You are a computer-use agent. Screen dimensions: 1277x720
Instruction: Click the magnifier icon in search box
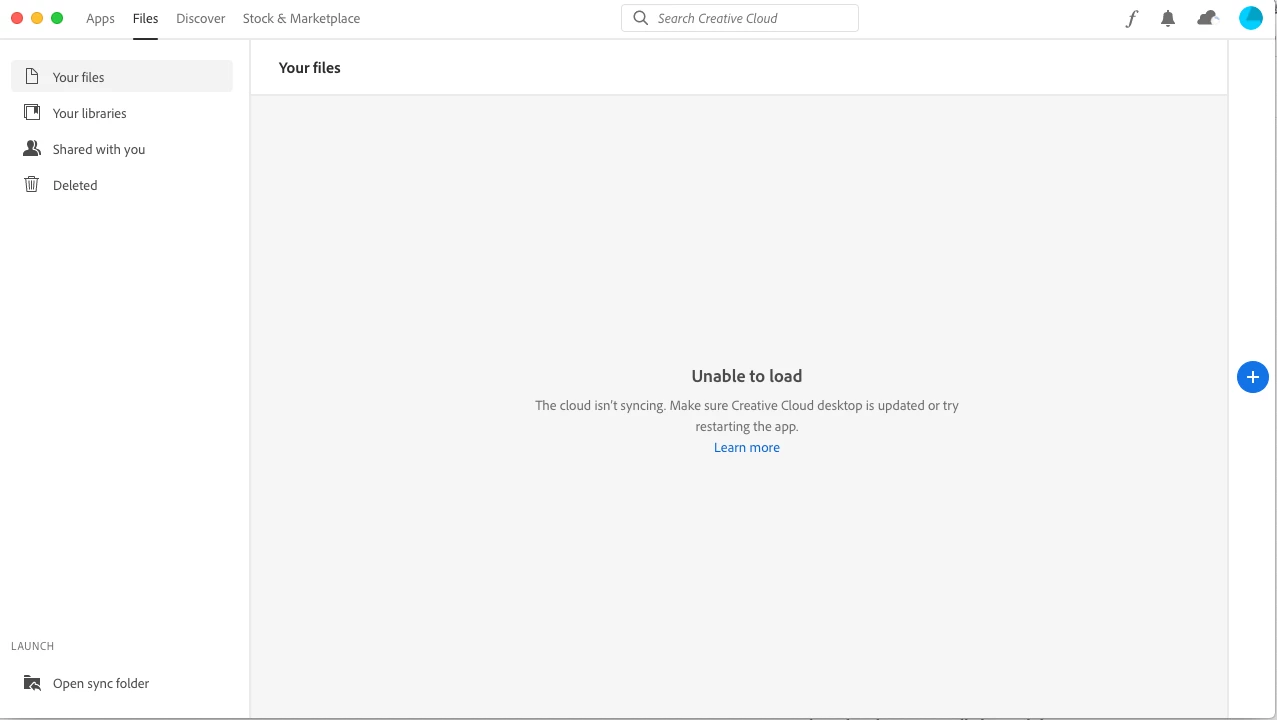[x=641, y=18]
